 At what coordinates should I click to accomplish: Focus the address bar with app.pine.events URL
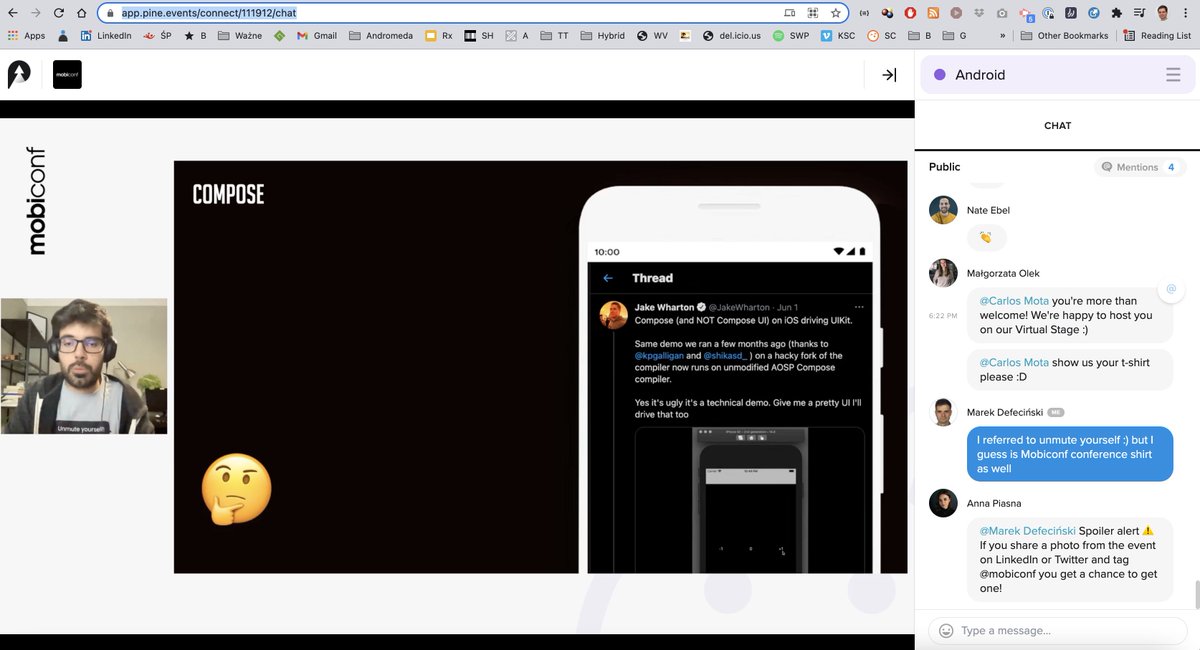[x=473, y=13]
